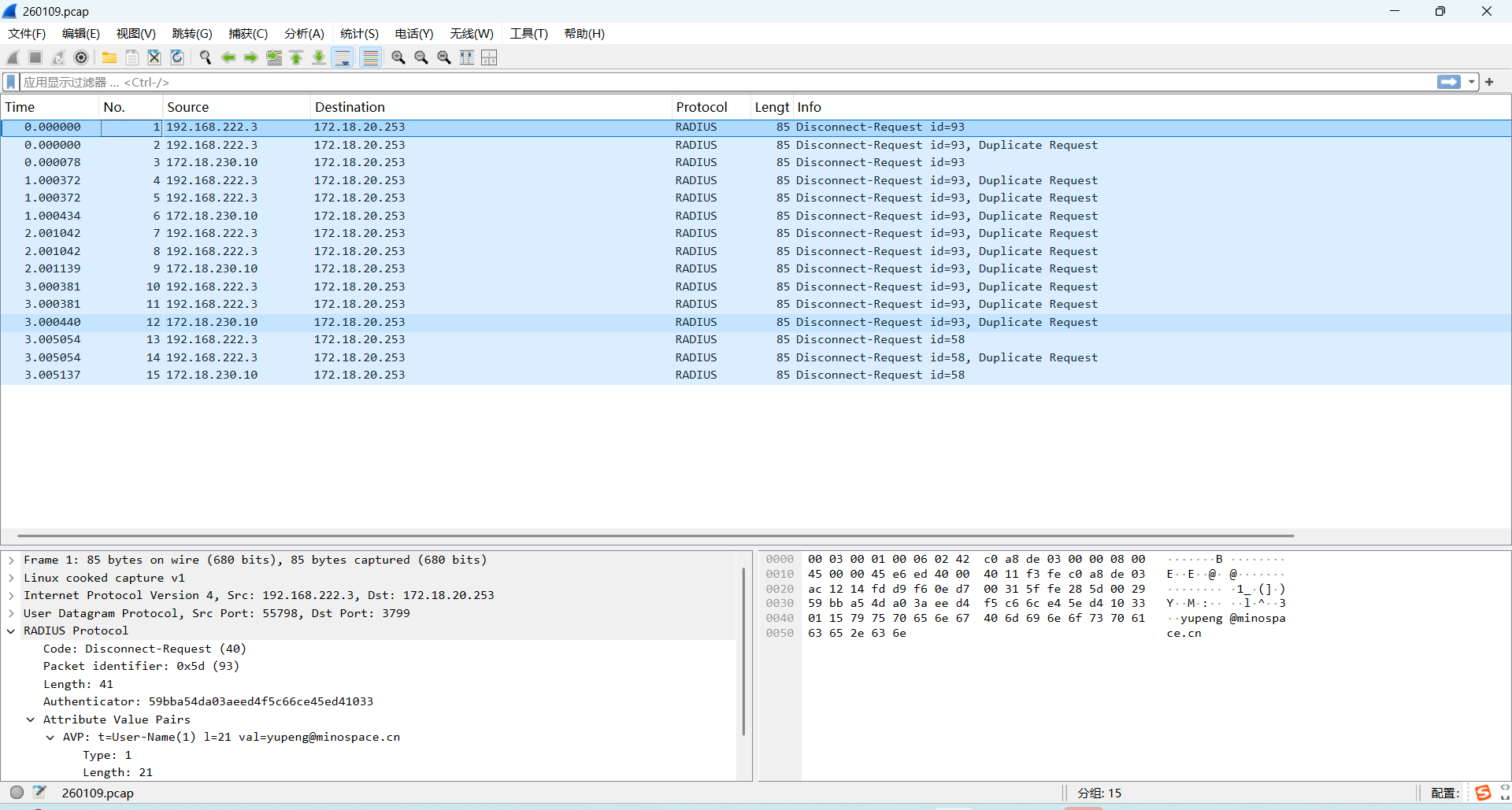This screenshot has width=1512, height=810.
Task: Open the 统计(S) menu
Action: pos(359,34)
